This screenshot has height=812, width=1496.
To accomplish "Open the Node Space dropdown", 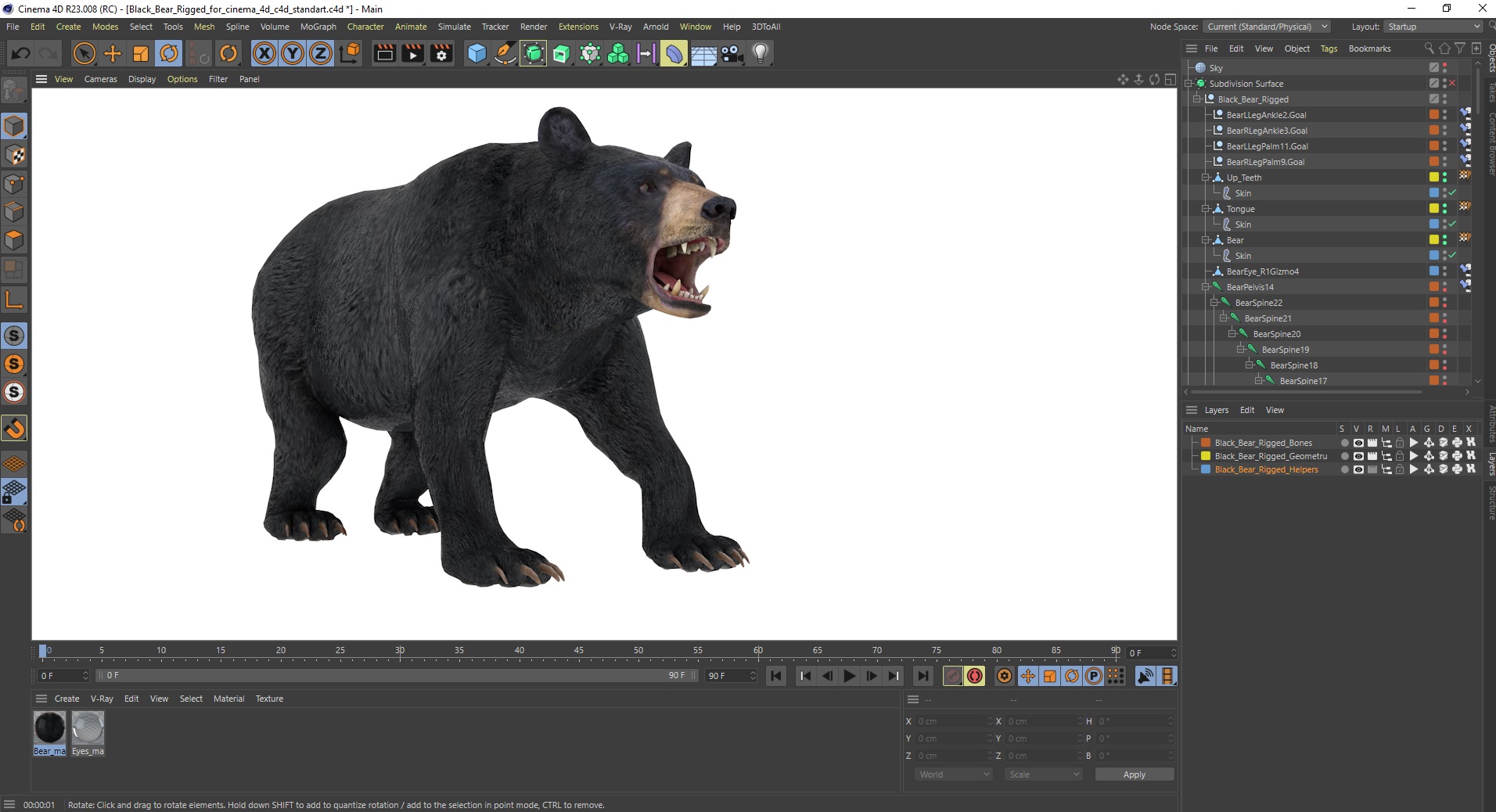I will click(x=1267, y=27).
